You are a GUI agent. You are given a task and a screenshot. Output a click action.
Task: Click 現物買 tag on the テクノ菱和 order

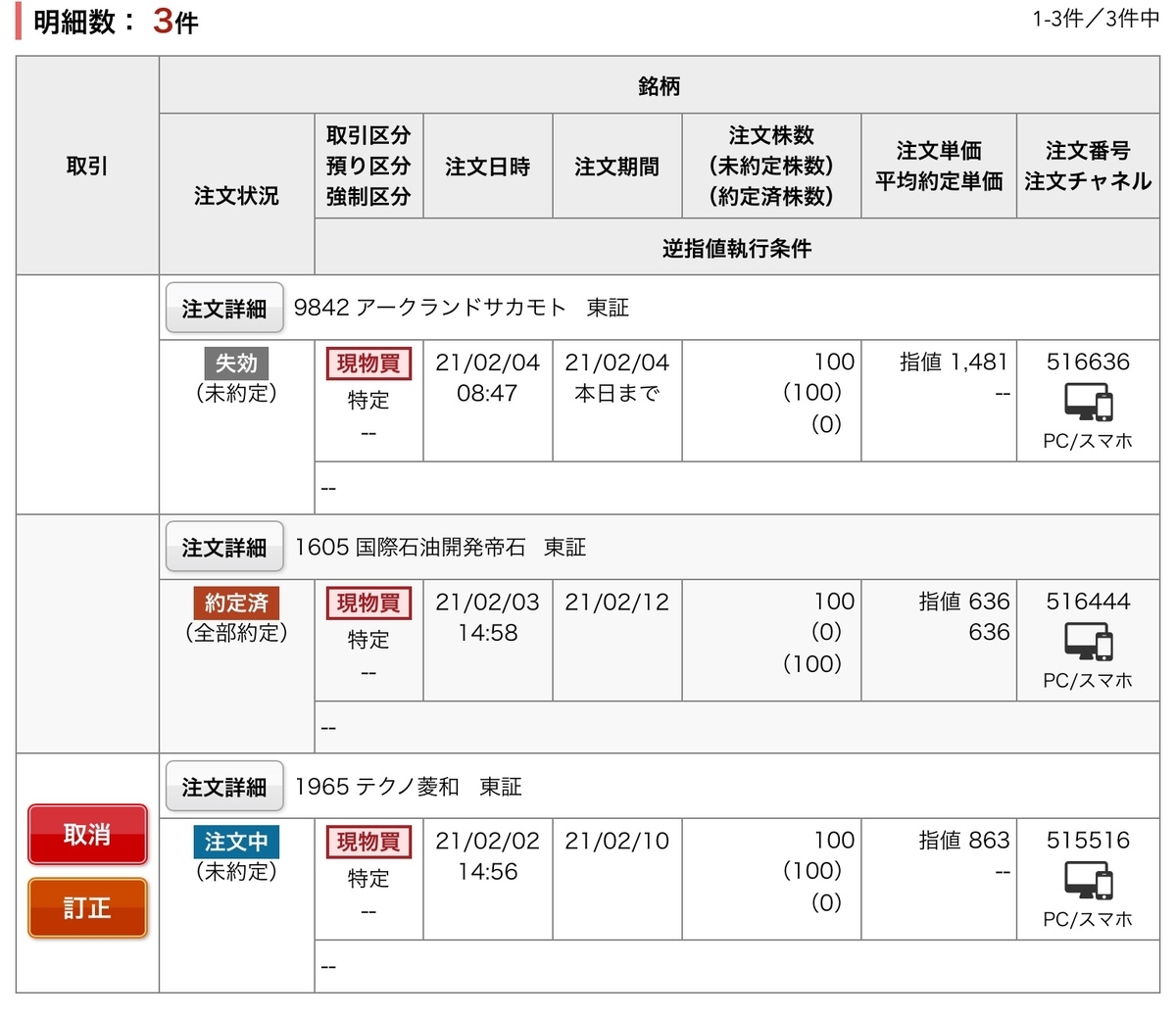point(368,842)
